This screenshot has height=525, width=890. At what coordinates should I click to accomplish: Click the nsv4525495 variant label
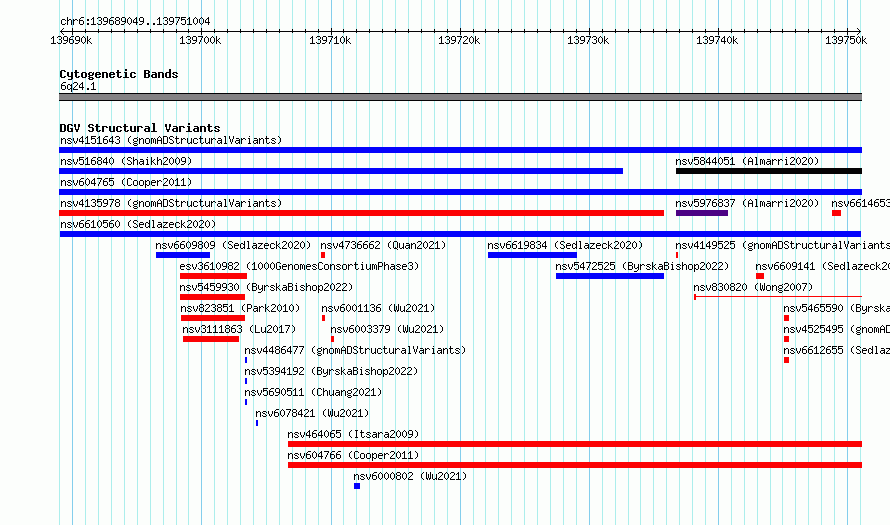[x=837, y=329]
